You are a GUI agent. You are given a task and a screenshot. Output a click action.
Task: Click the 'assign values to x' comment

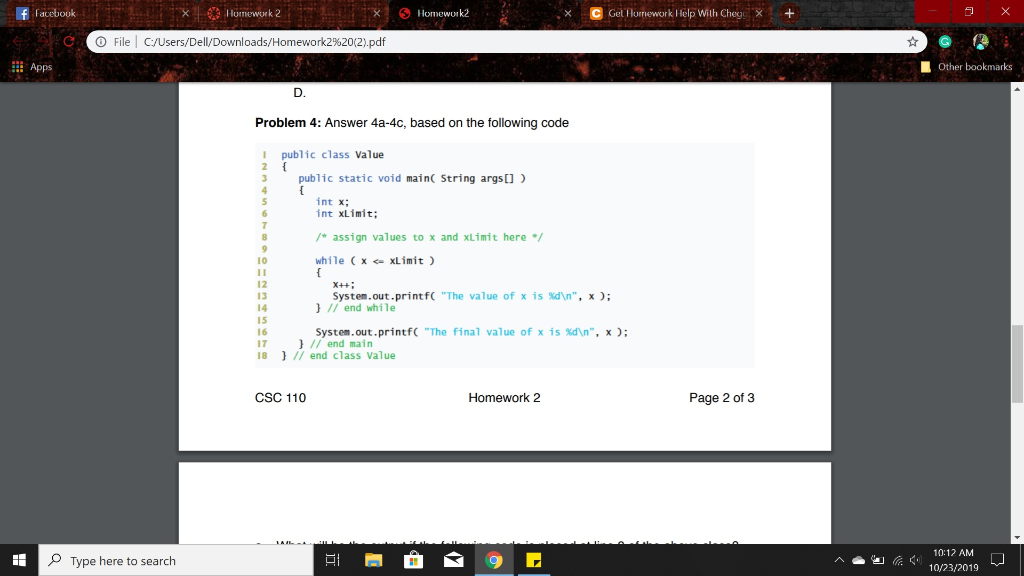429,237
